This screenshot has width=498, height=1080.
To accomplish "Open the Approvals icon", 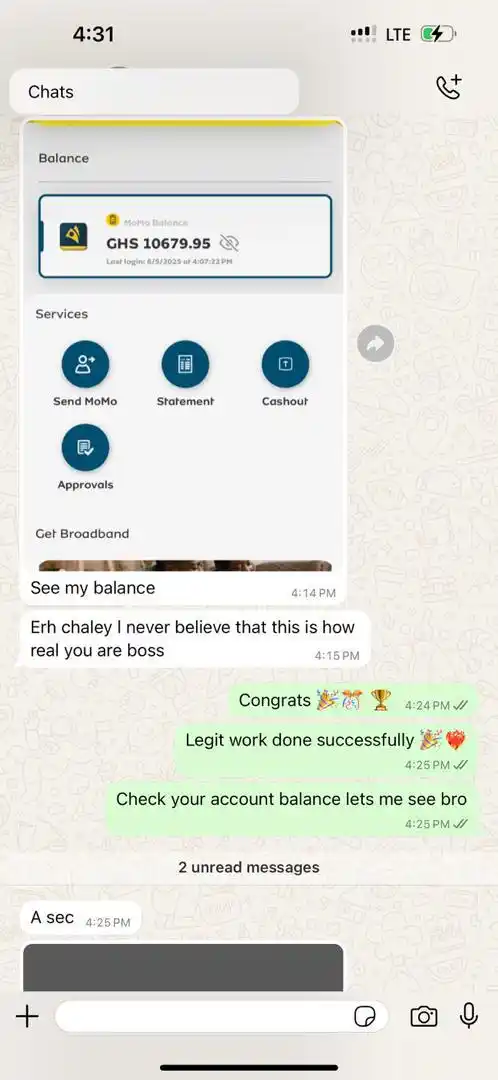I will [x=85, y=448].
